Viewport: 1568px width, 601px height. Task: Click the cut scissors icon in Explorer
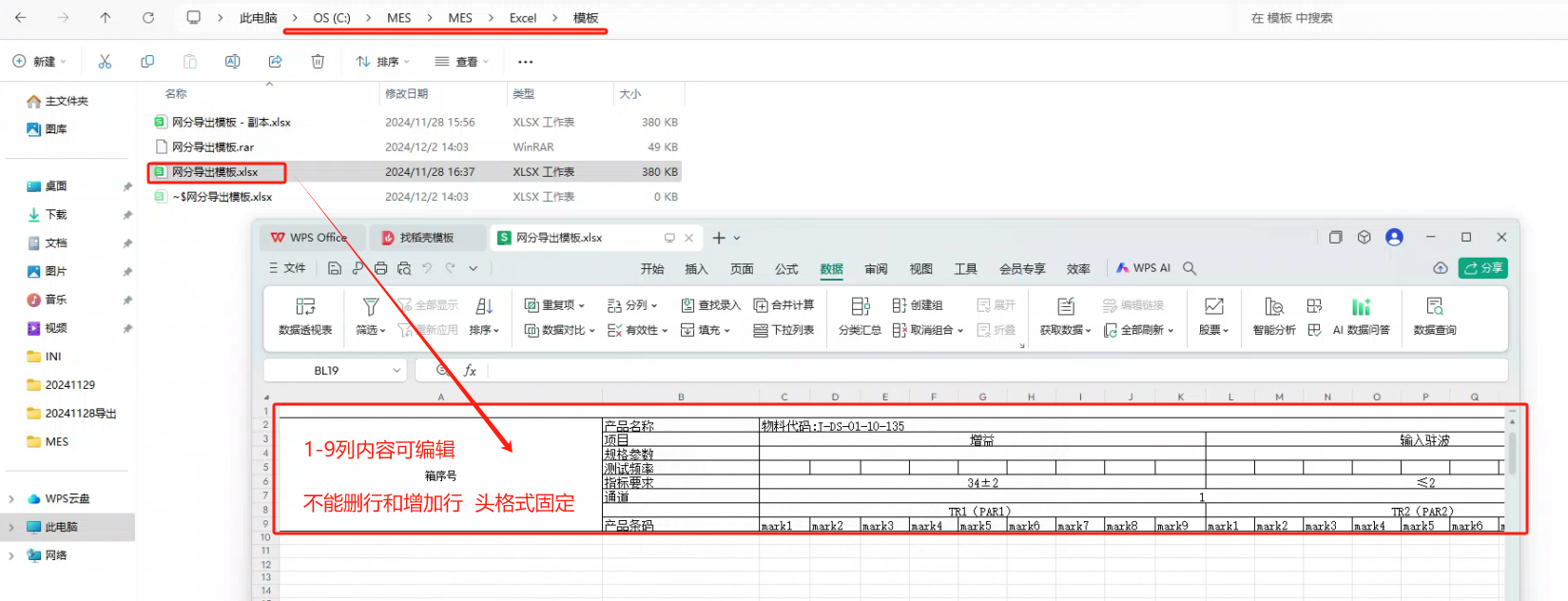click(x=105, y=62)
